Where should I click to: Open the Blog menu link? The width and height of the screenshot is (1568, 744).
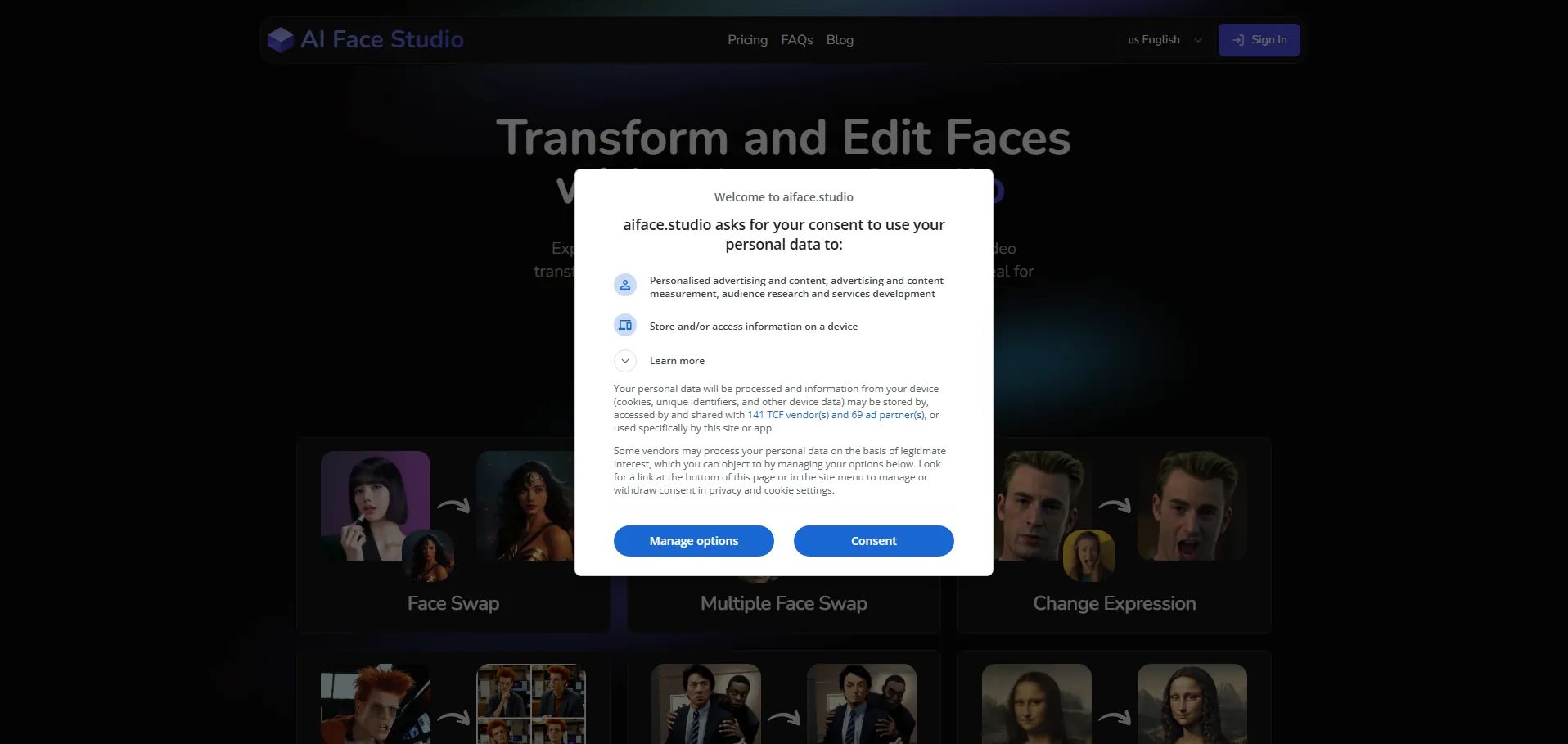coord(840,40)
